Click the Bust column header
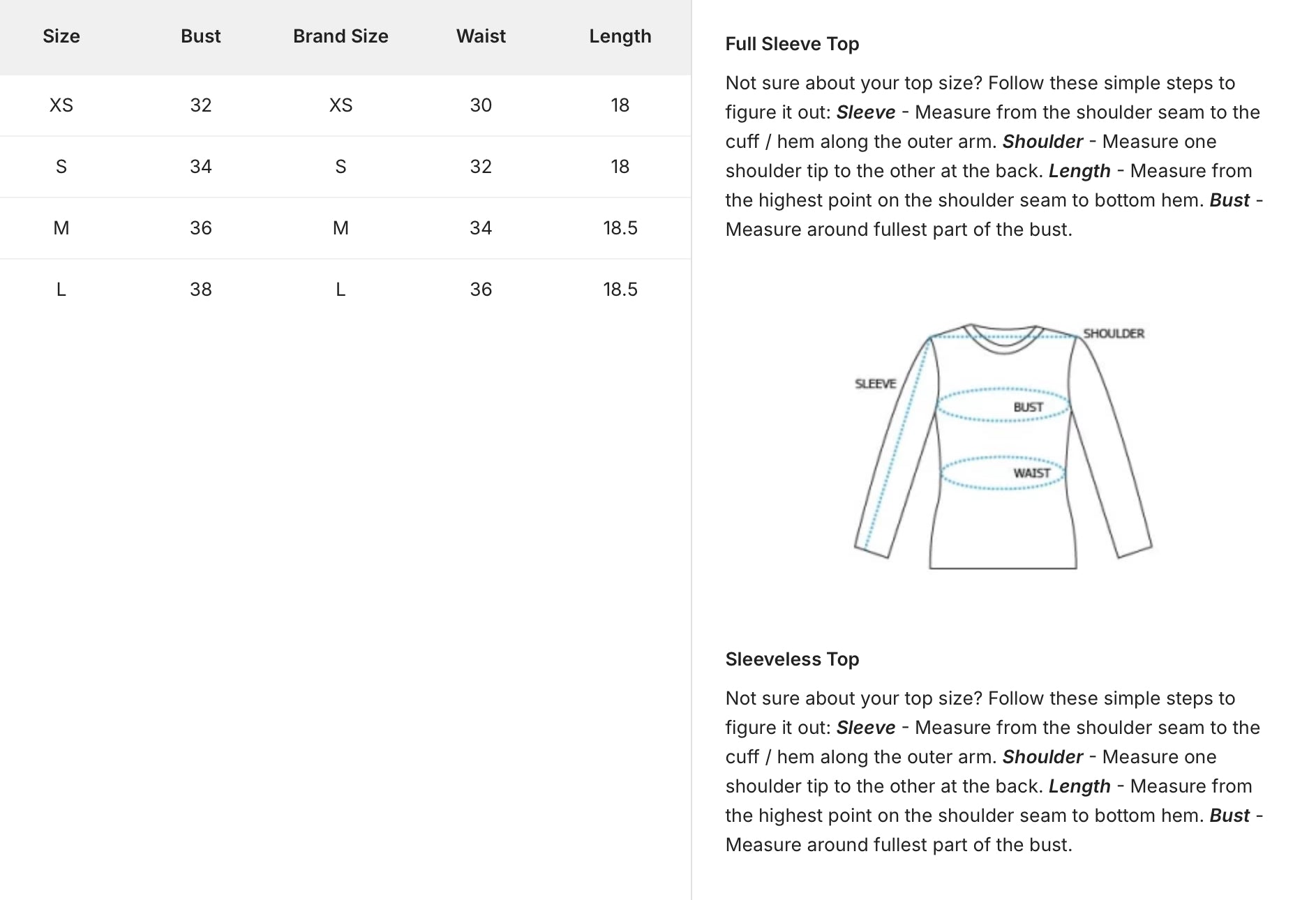This screenshot has width=1316, height=900. coord(200,36)
